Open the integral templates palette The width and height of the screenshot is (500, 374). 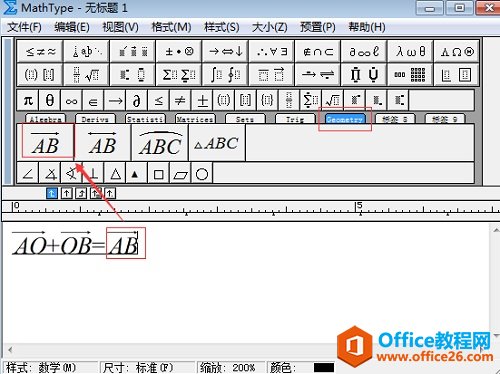point(225,74)
